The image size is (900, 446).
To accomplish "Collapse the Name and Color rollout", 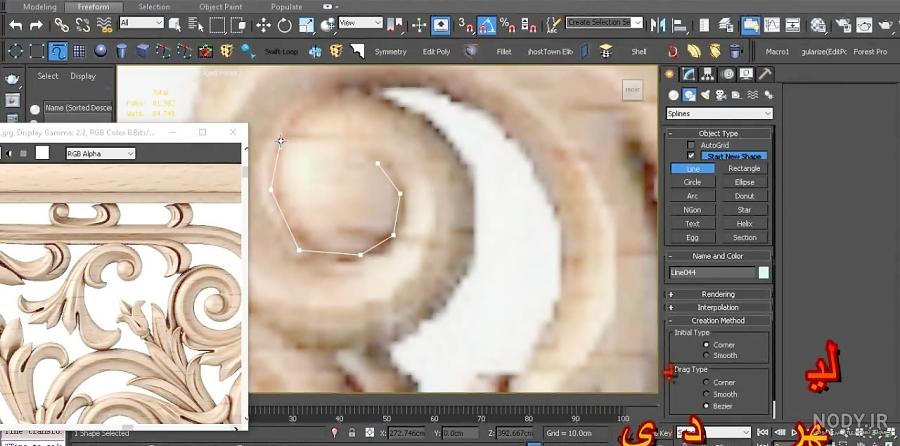I will pyautogui.click(x=718, y=256).
